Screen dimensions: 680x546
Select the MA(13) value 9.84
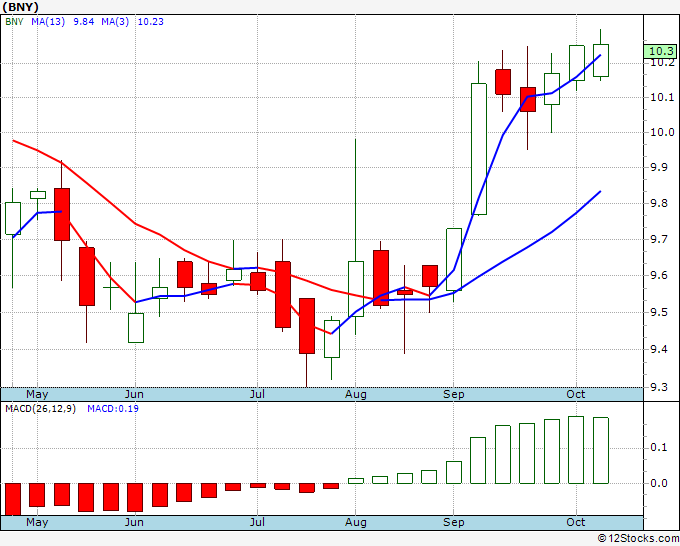[84, 22]
